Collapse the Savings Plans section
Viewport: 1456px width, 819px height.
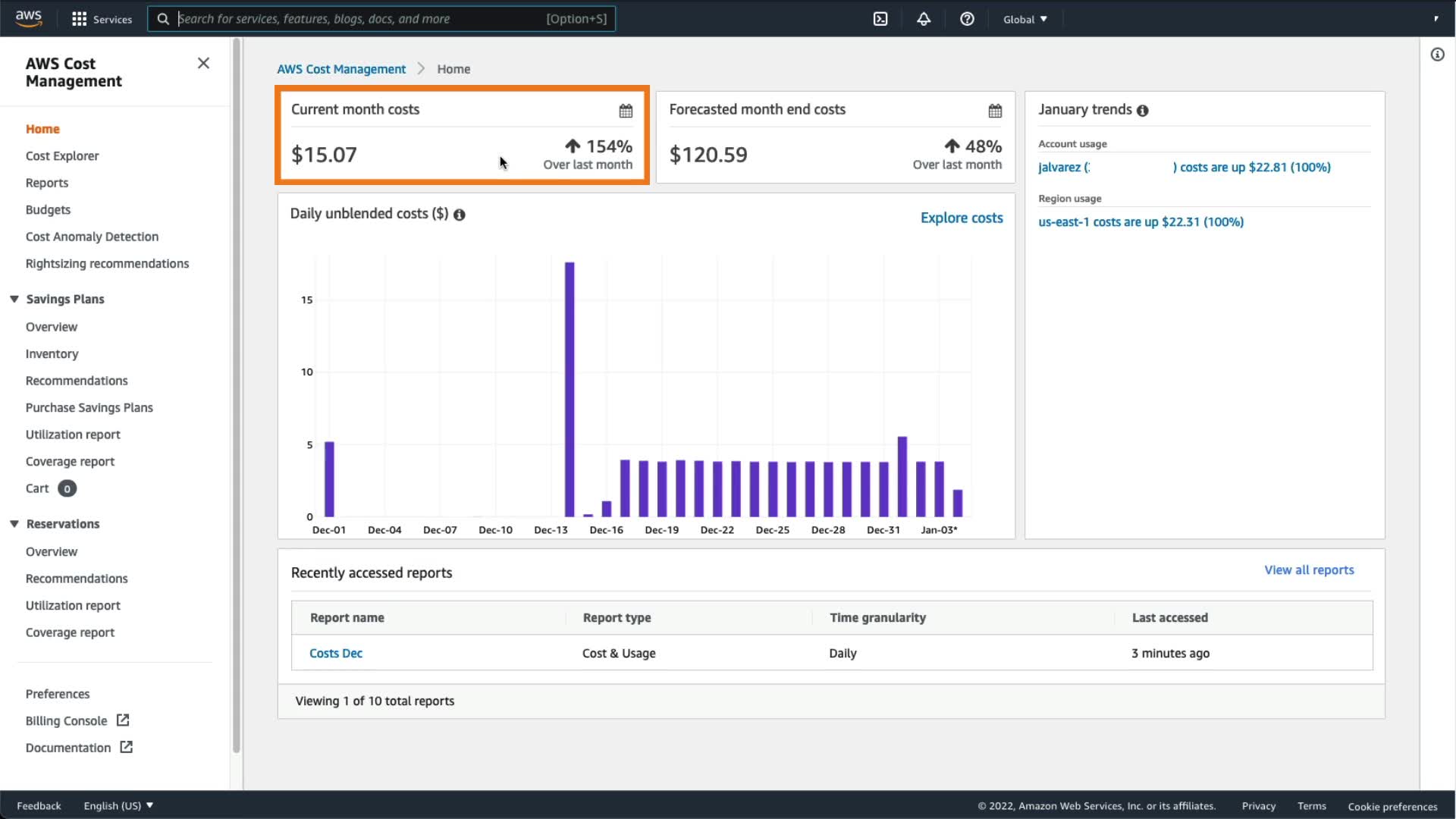pos(14,299)
